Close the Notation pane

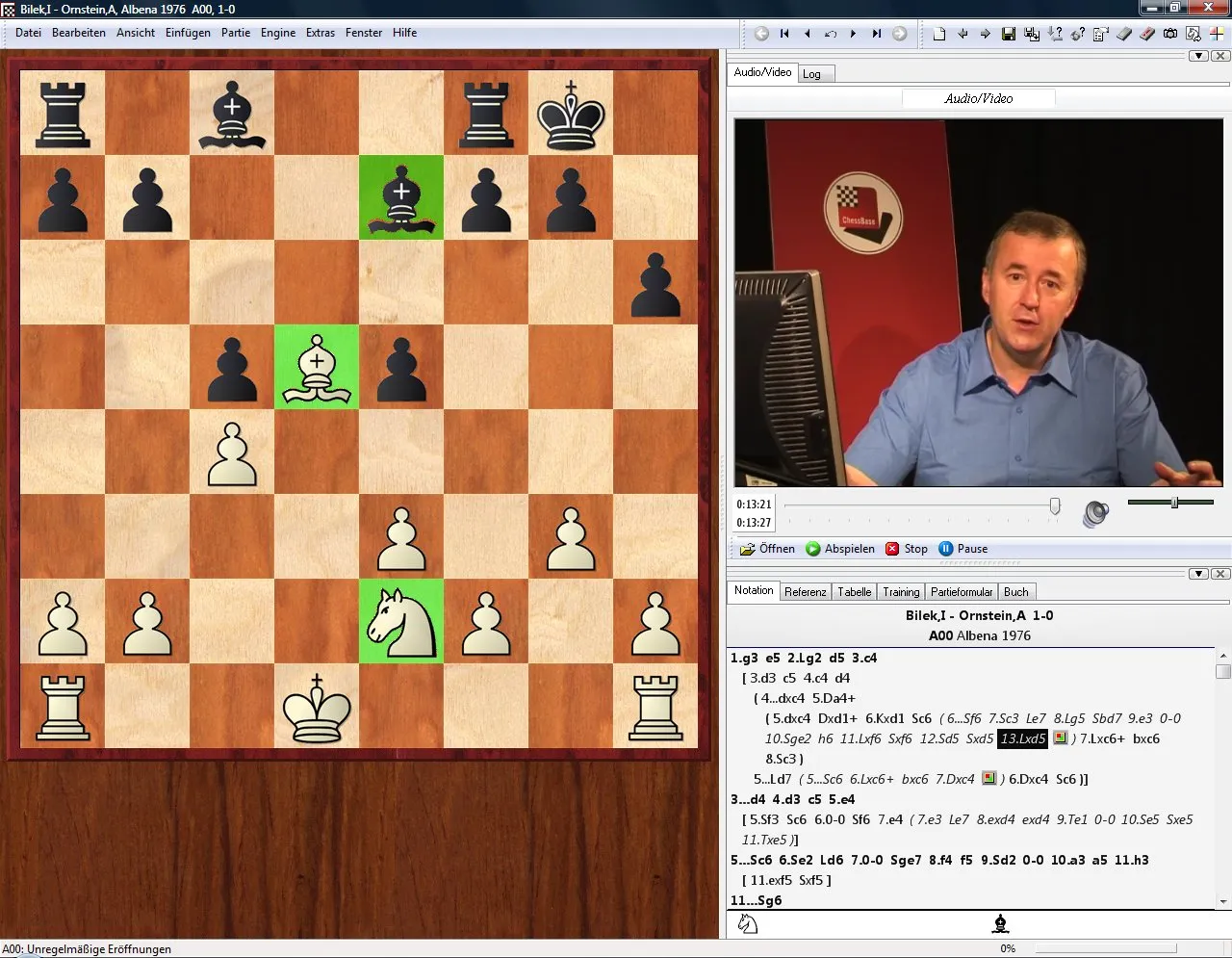coord(1219,574)
